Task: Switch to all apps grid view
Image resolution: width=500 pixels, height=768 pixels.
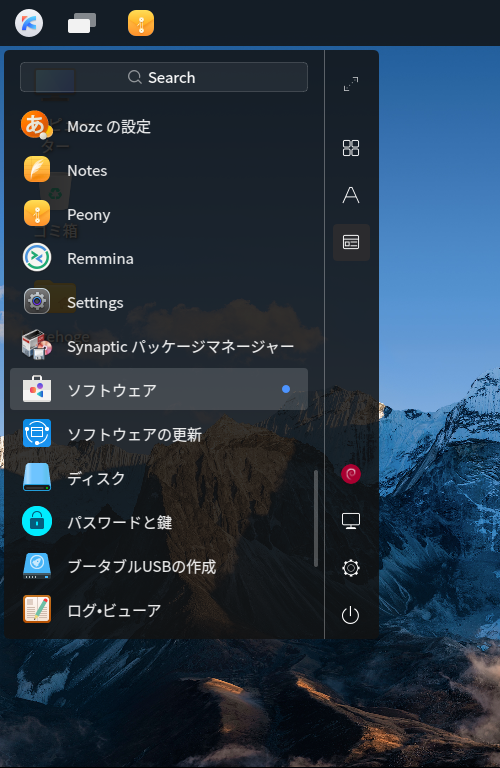Action: [x=351, y=147]
